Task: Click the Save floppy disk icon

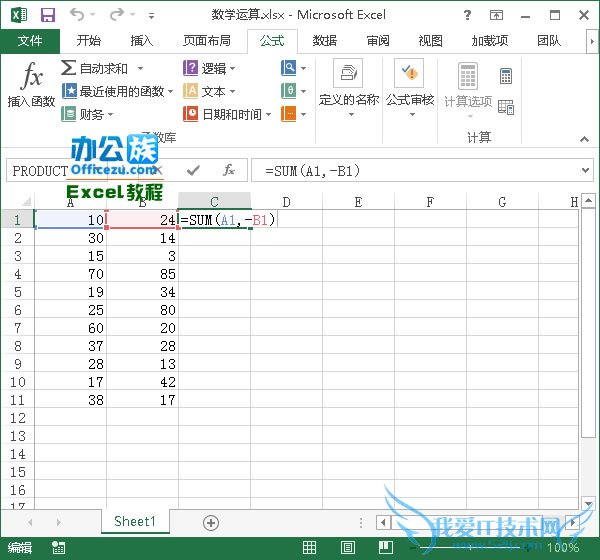Action: 48,15
